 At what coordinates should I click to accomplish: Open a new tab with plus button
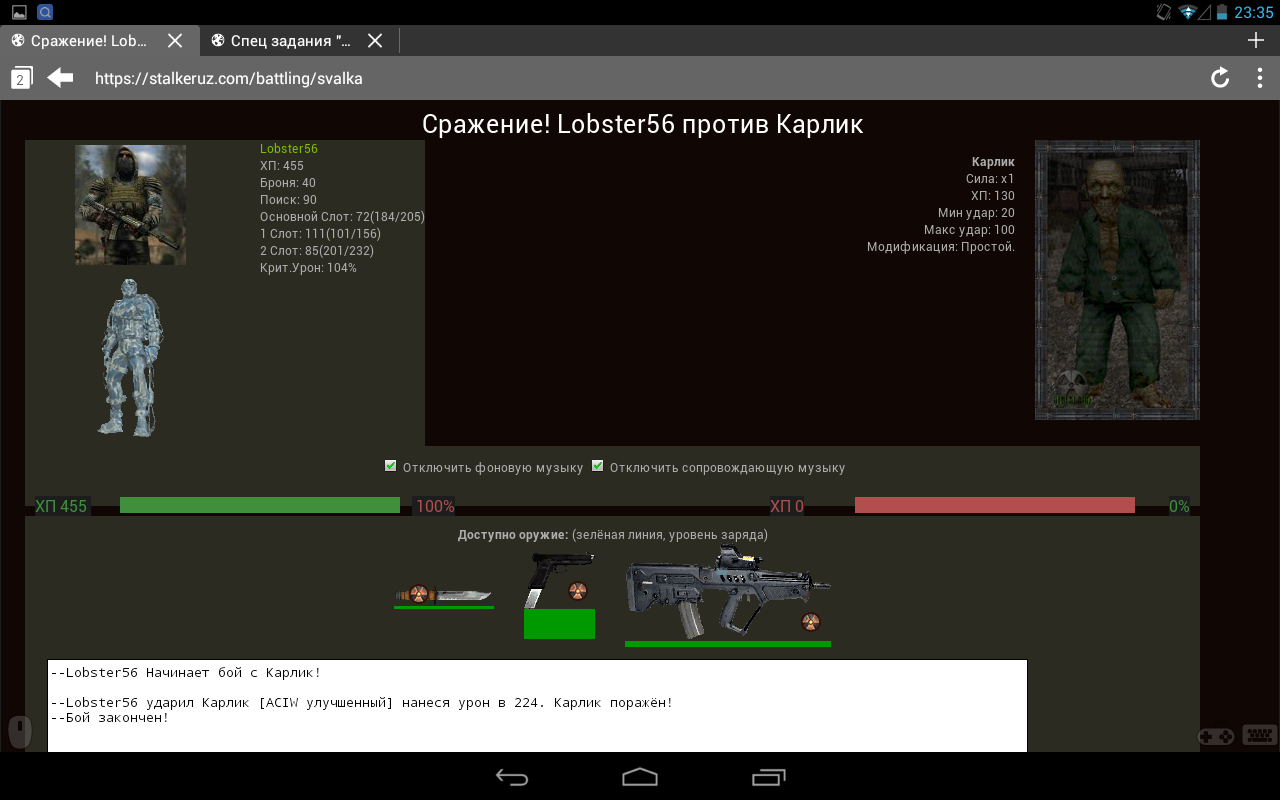pyautogui.click(x=1256, y=41)
